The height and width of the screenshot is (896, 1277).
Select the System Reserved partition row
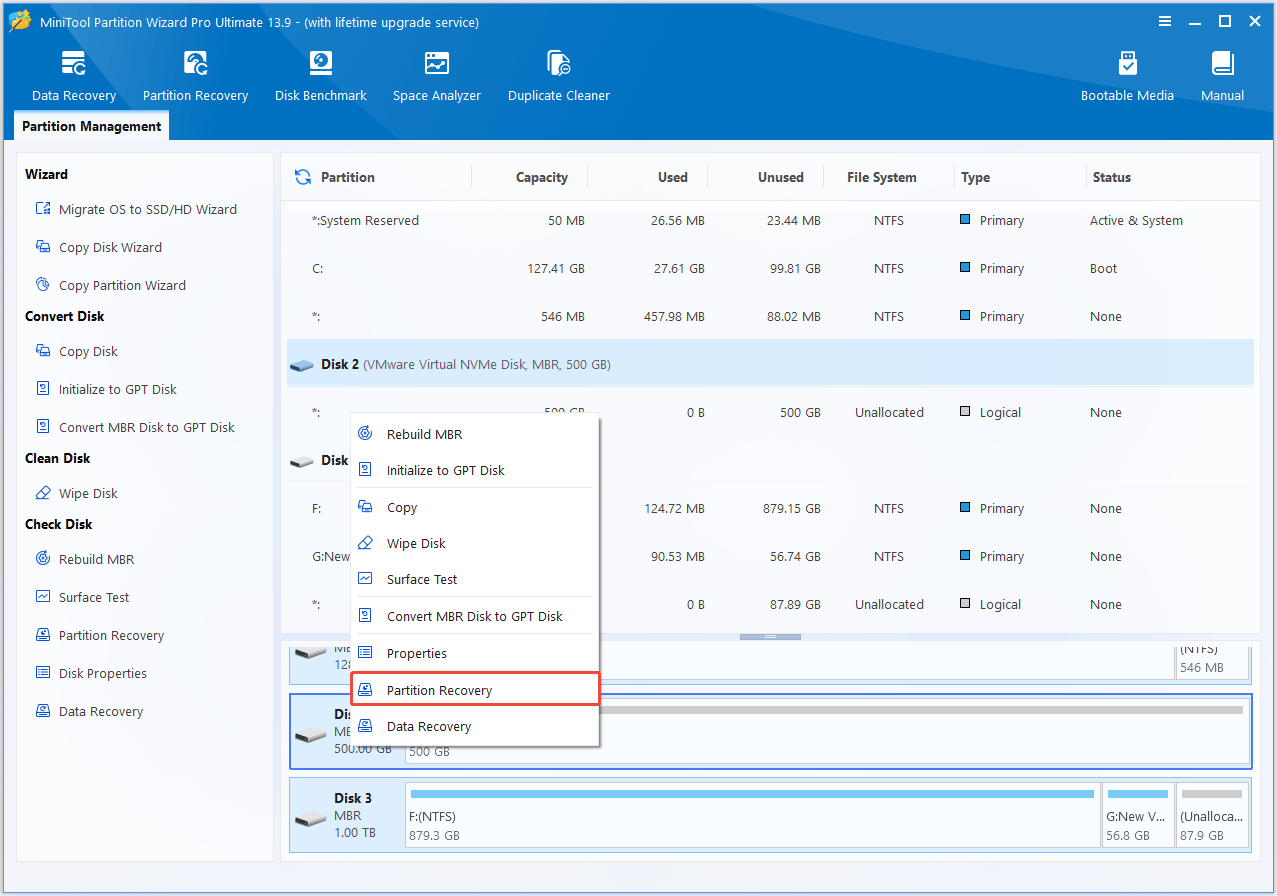(x=770, y=220)
